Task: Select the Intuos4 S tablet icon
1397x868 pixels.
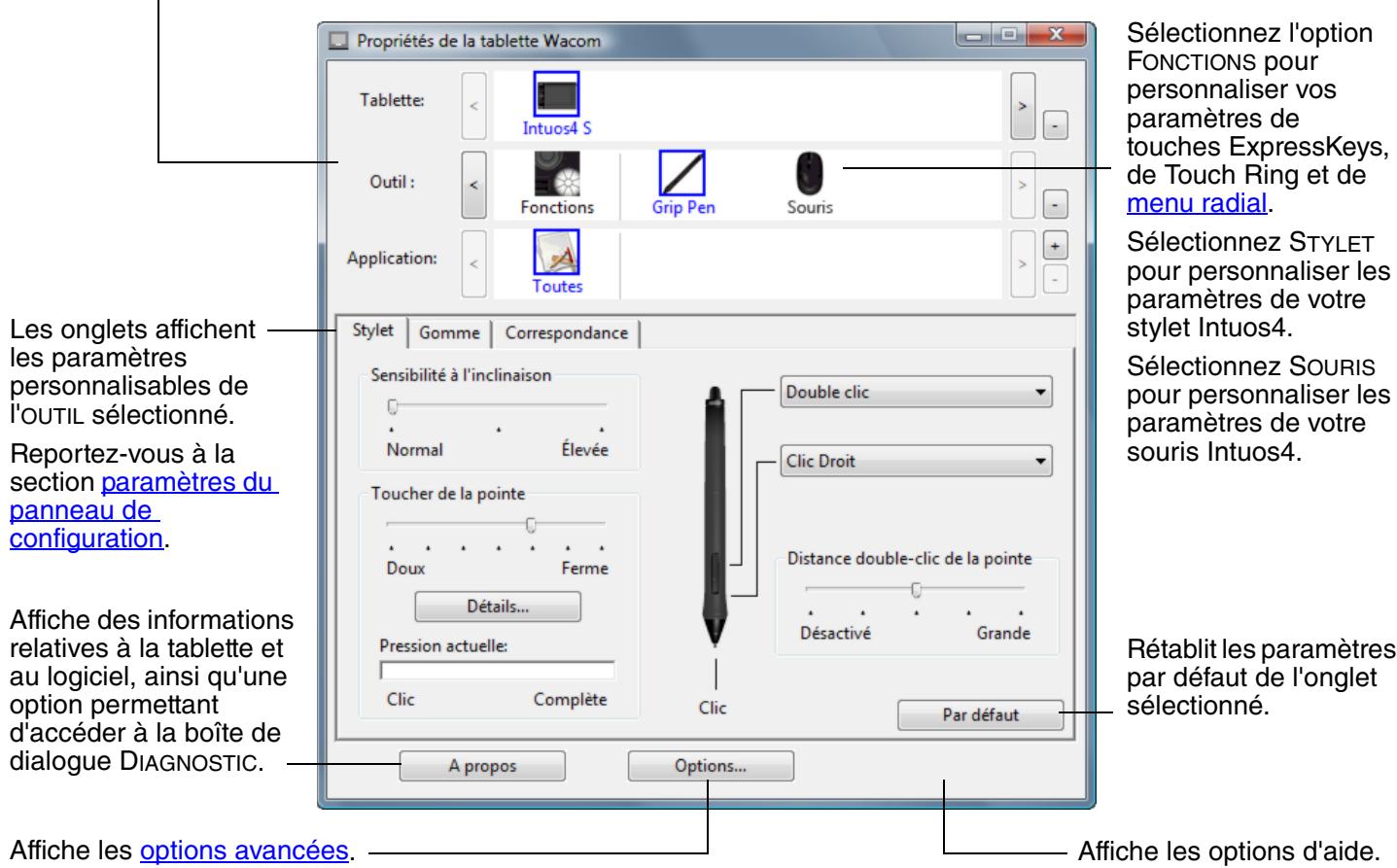Action: pyautogui.click(x=556, y=93)
